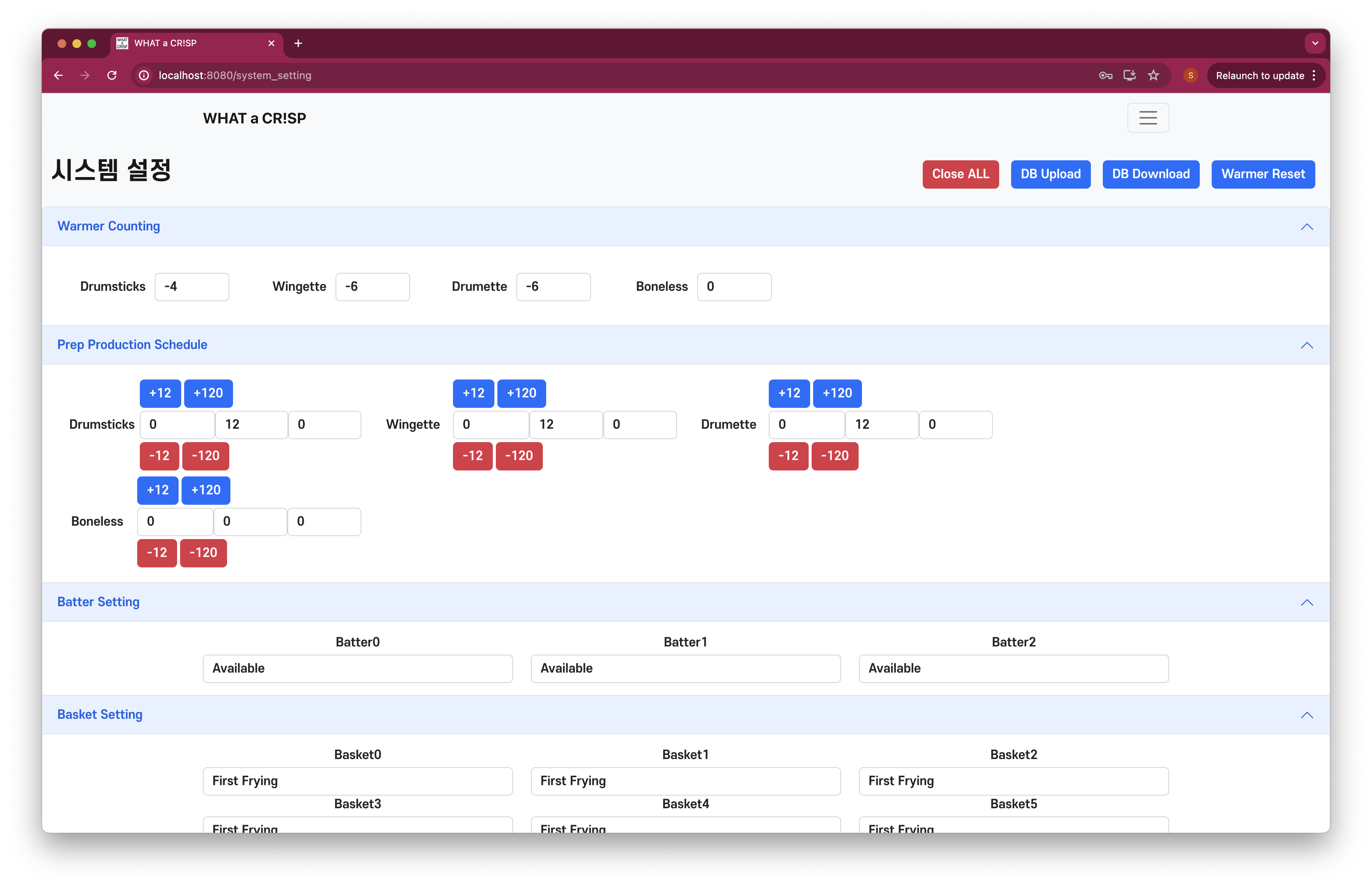Viewport: 1372px width, 888px height.
Task: Click the Basket Setting header title
Action: 100,715
